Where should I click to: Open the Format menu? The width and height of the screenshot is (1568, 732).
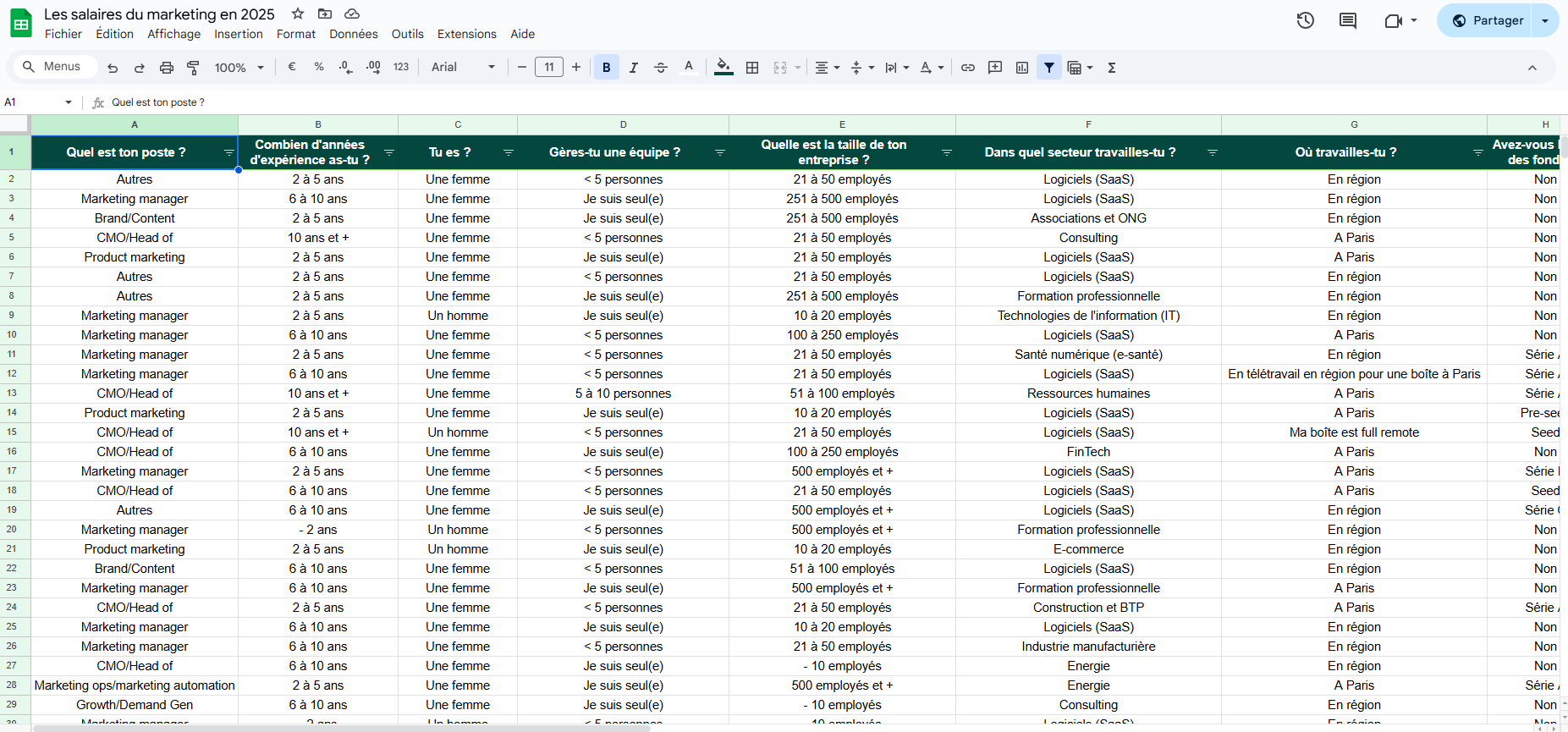[296, 34]
